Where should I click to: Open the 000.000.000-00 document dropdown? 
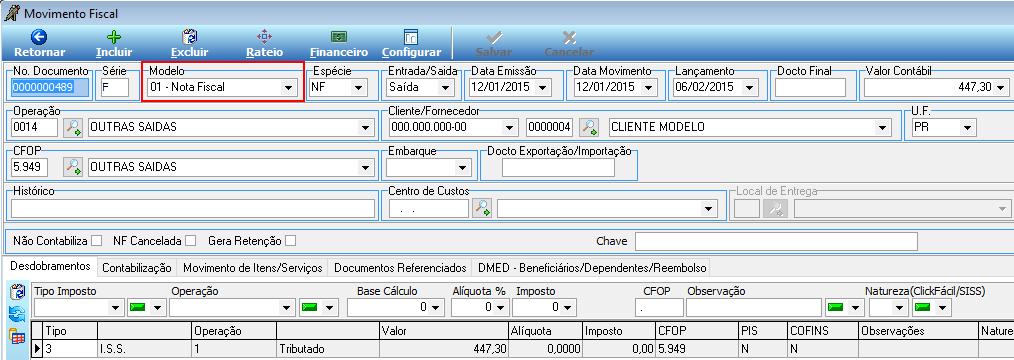(510, 127)
